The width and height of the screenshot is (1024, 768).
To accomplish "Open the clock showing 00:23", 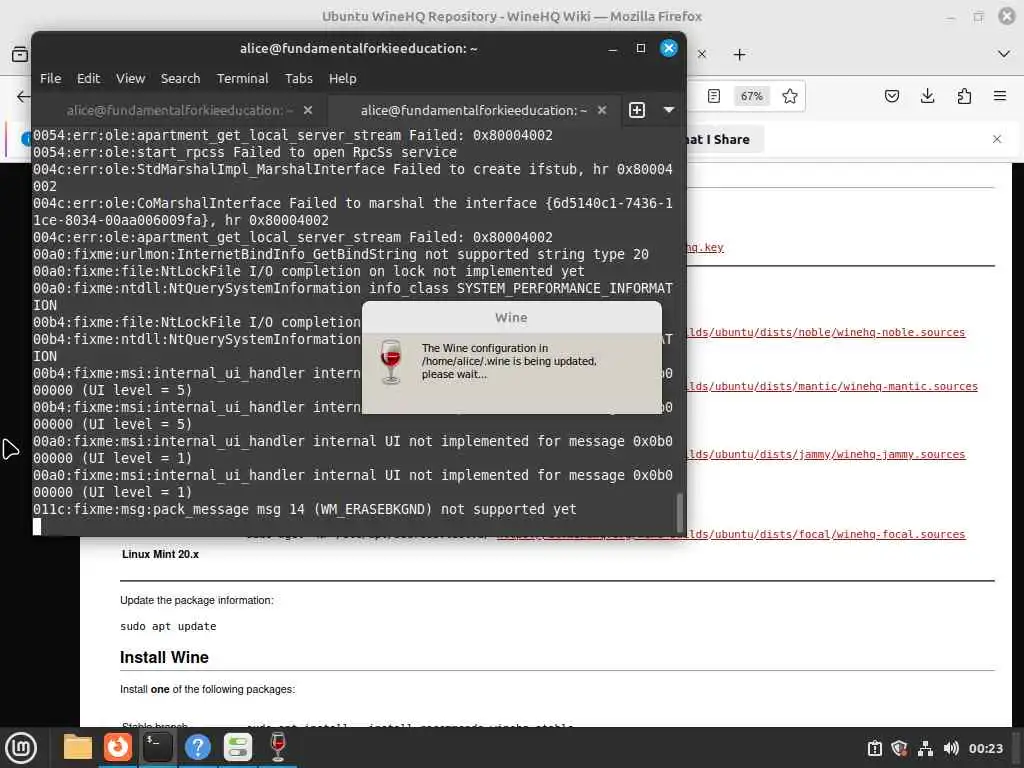I will 985,748.
